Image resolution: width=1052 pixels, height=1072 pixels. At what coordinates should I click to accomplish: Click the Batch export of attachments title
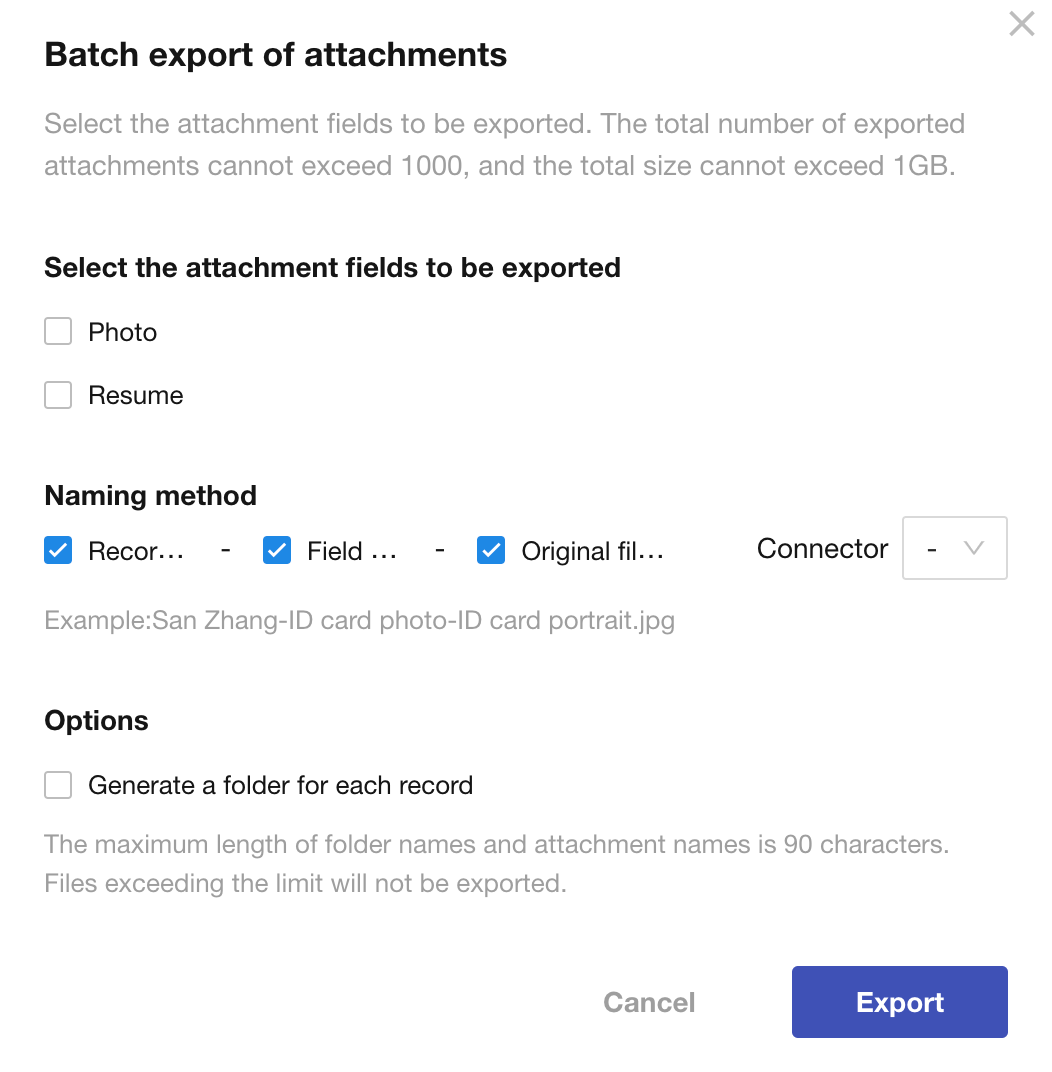(275, 55)
